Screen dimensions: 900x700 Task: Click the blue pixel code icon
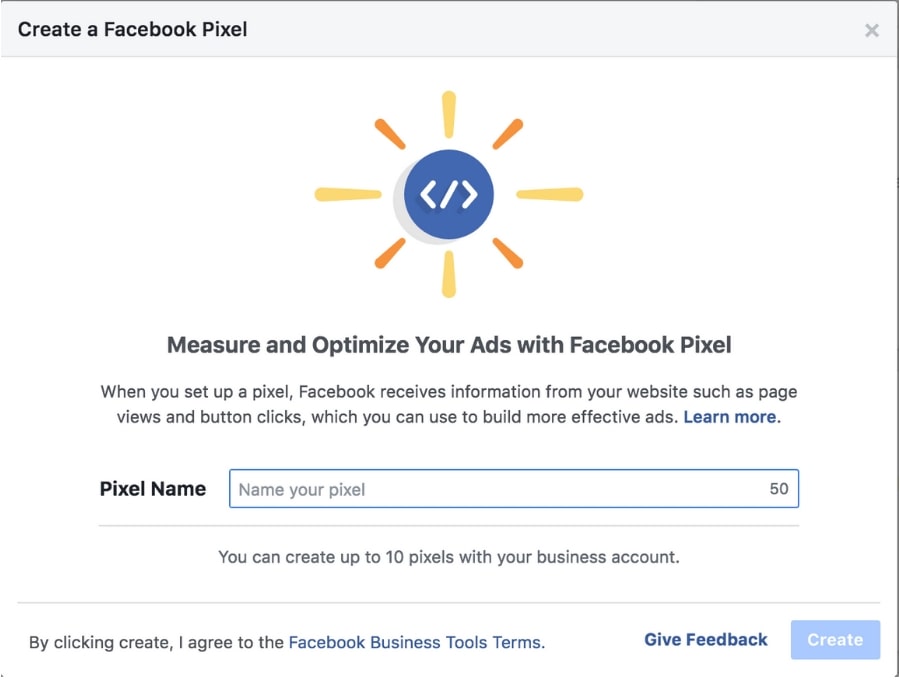coord(449,195)
